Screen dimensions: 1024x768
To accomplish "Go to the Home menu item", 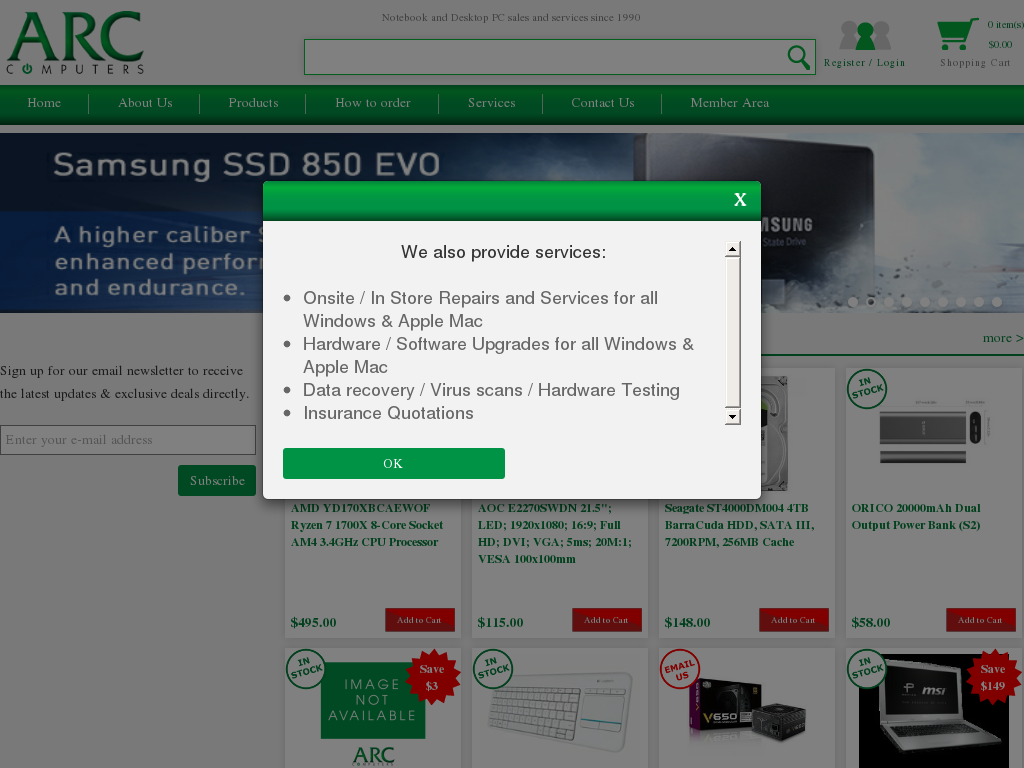I will click(44, 103).
